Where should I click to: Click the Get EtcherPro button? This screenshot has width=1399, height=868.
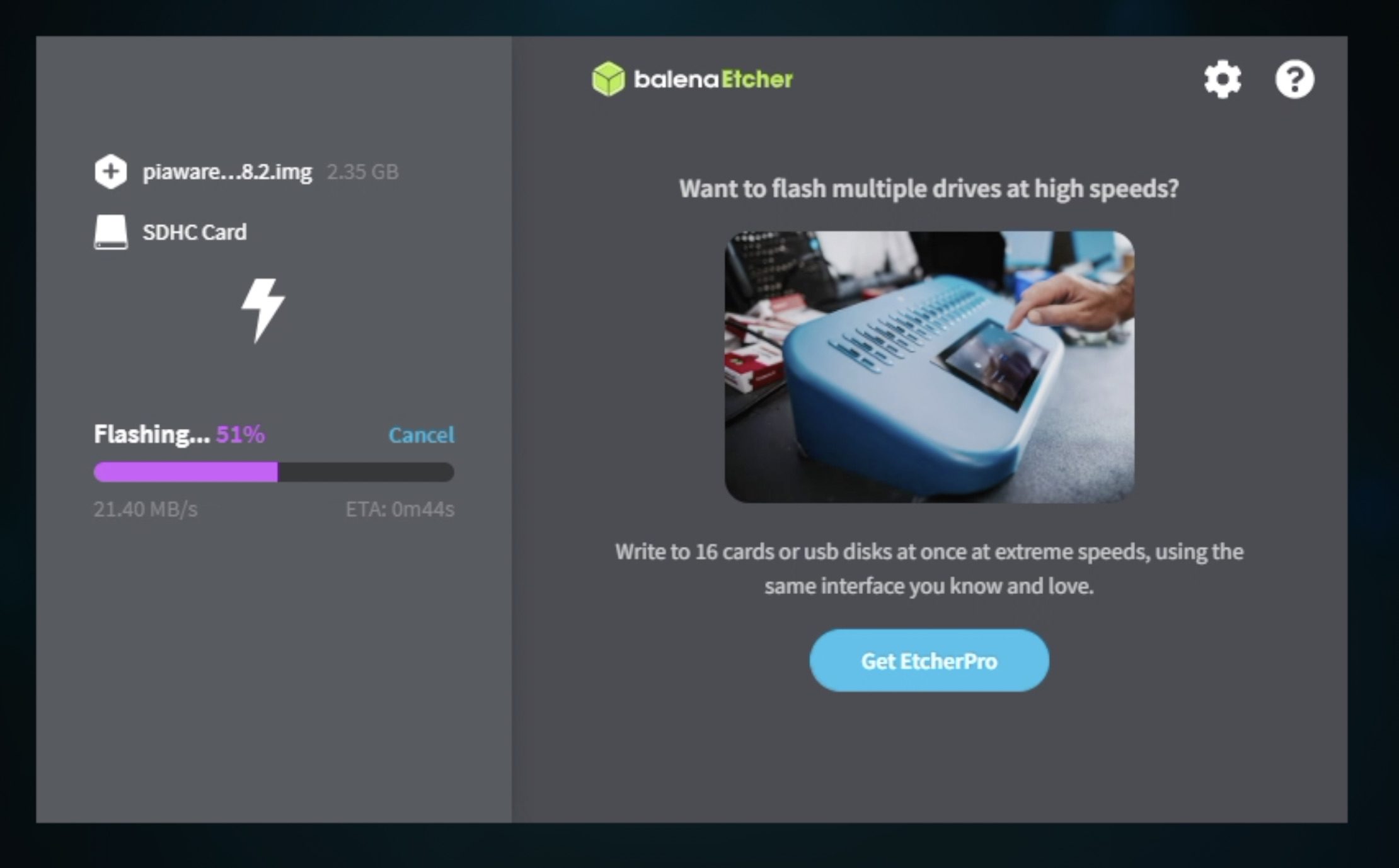coord(929,660)
